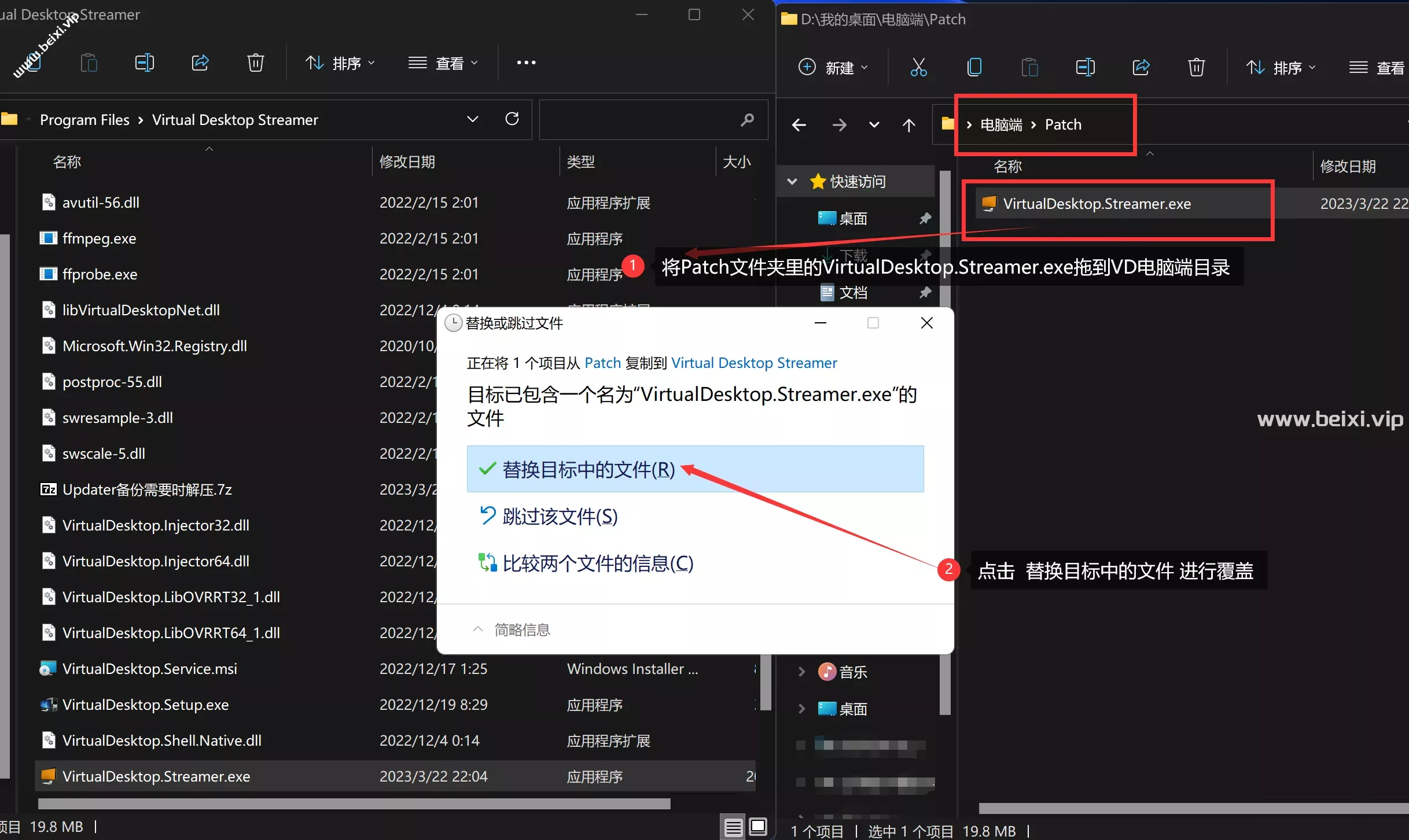This screenshot has height=840, width=1409.
Task: Click Paste icon in Patch window toolbar
Action: coord(1029,67)
